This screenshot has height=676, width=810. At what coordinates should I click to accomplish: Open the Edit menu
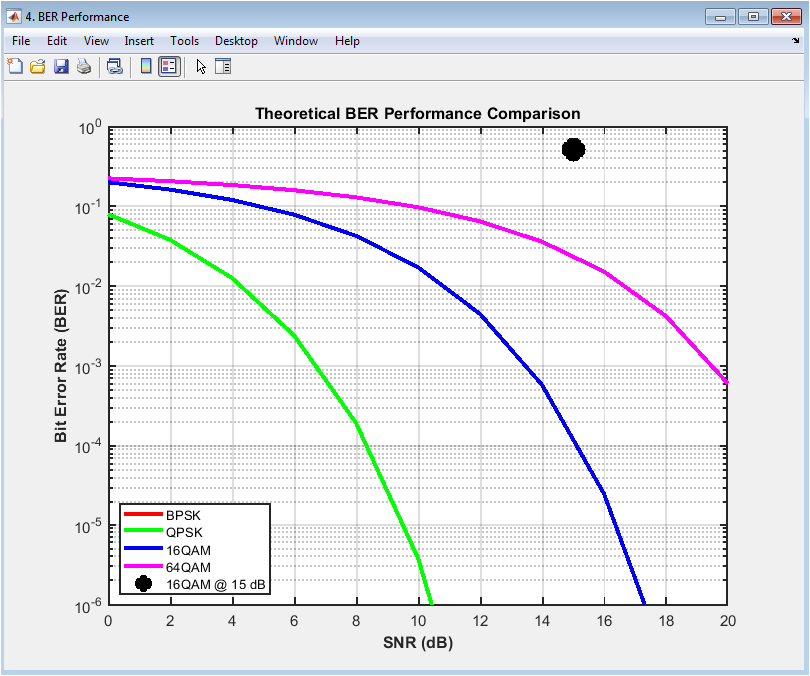[x=57, y=41]
